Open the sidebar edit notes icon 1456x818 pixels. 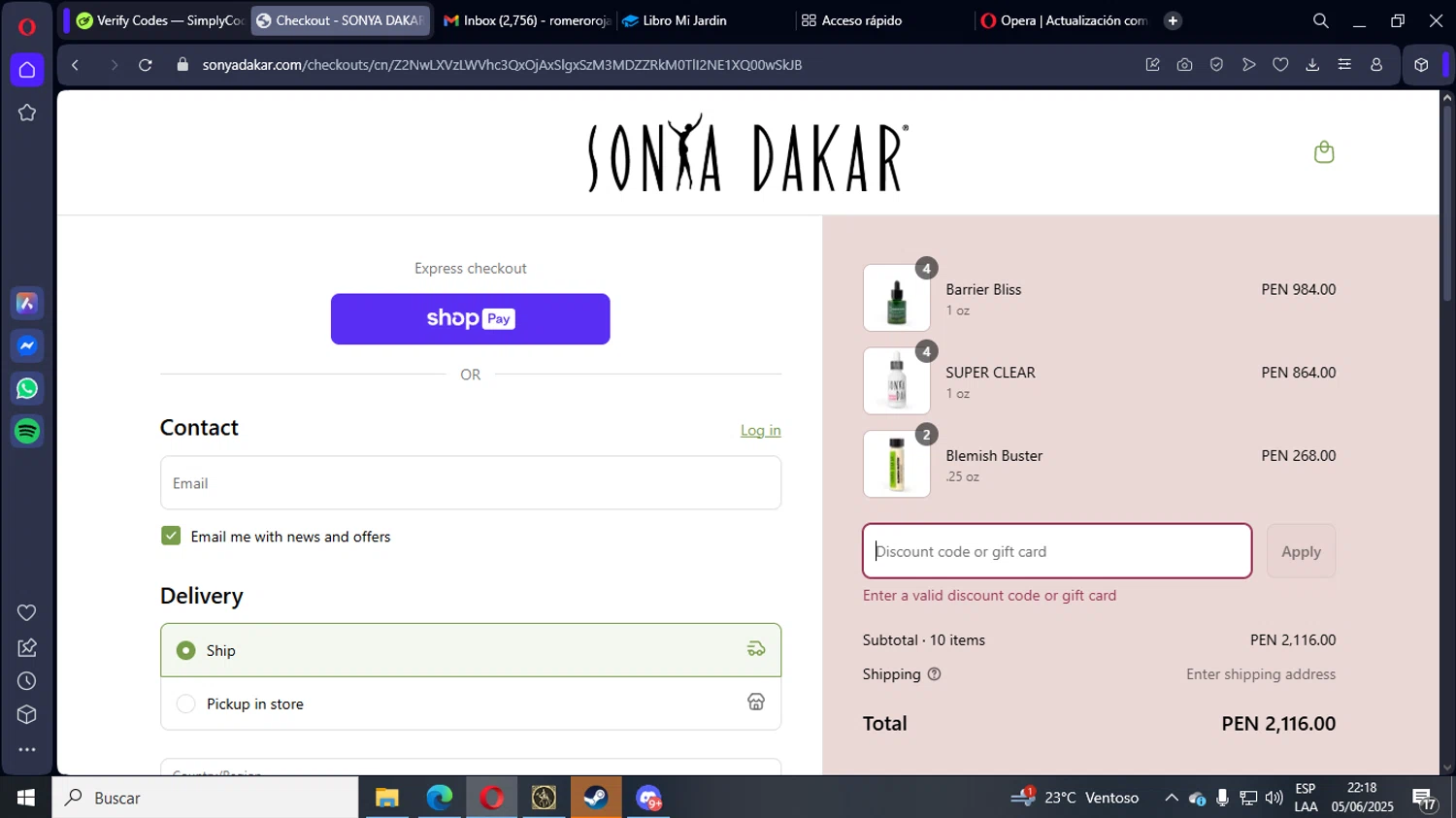(27, 647)
